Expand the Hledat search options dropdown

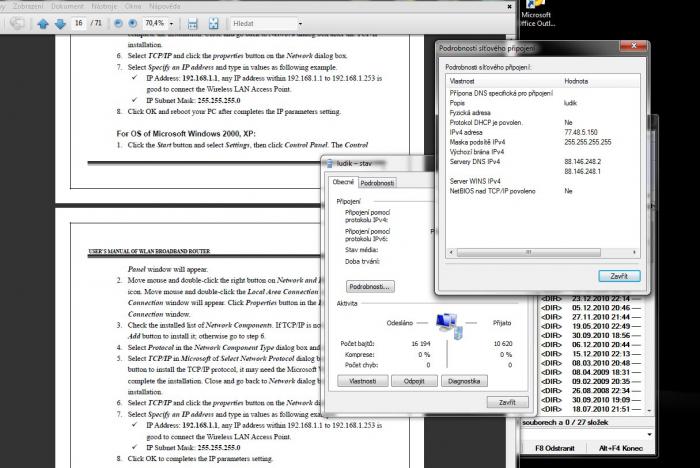click(299, 22)
